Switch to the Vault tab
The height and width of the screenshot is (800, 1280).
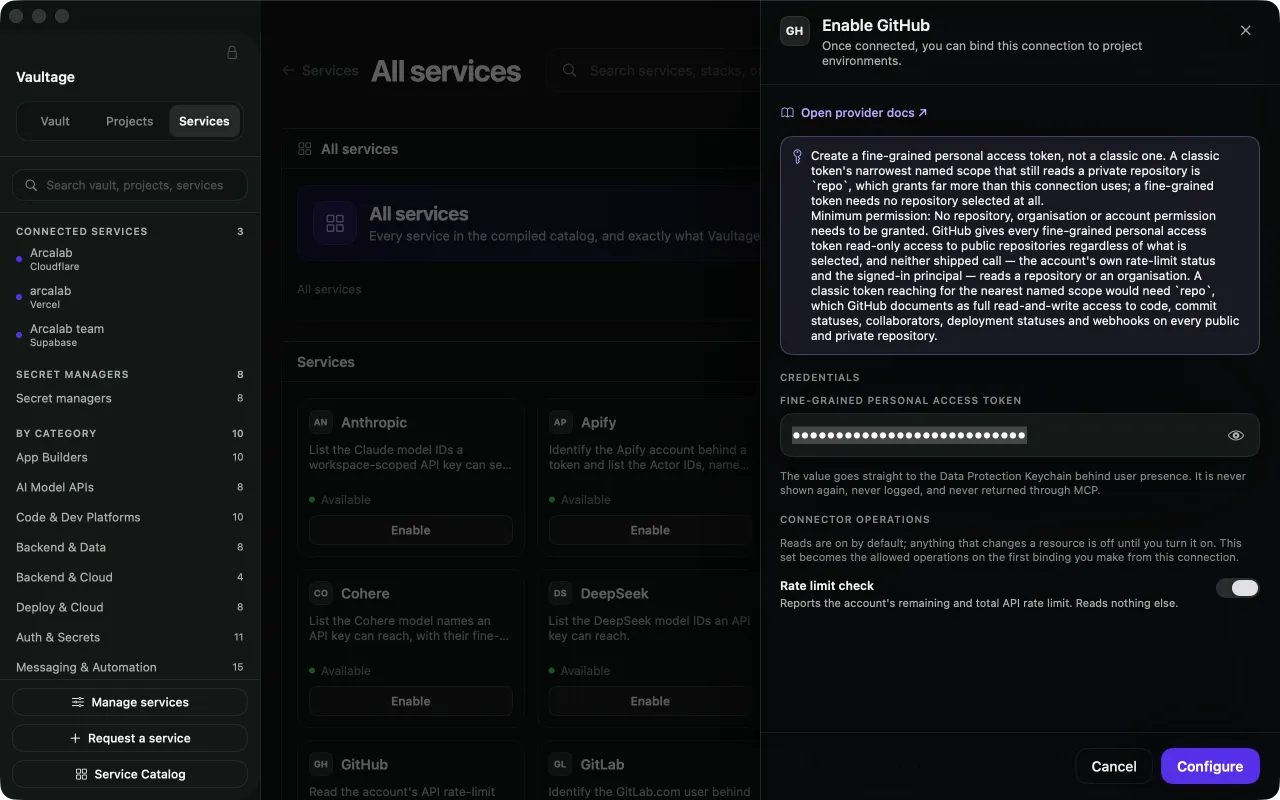pos(55,121)
